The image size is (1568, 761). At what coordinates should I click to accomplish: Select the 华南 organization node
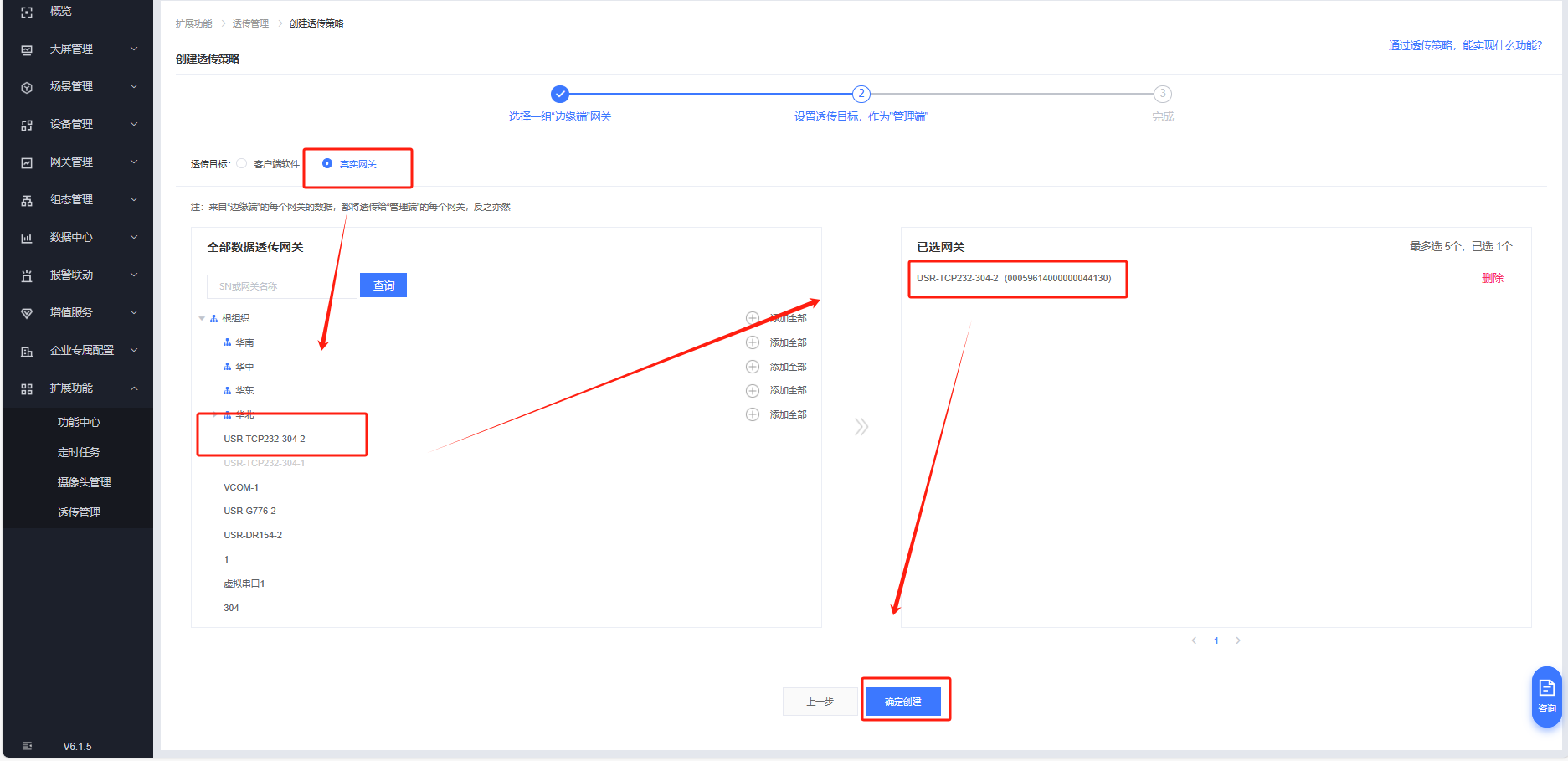point(244,342)
